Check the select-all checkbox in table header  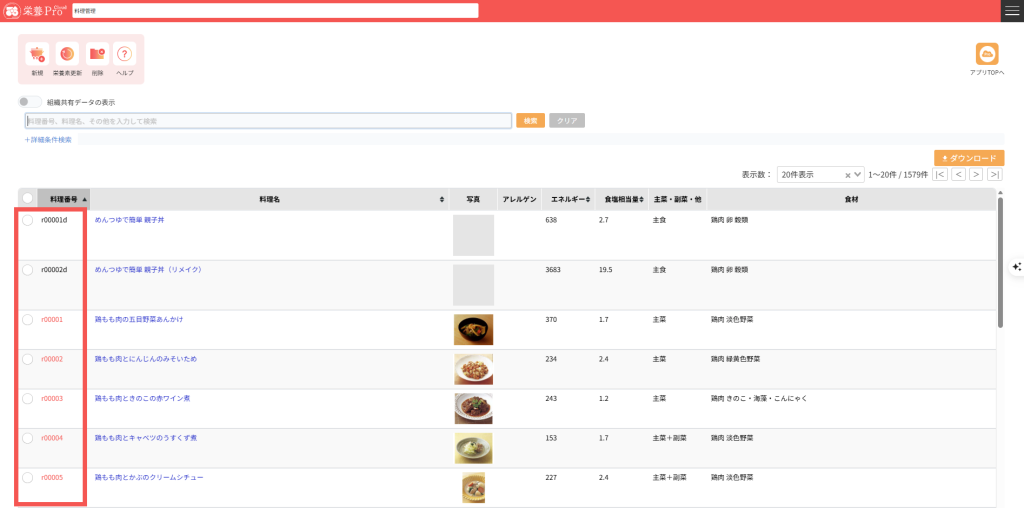[x=28, y=199]
